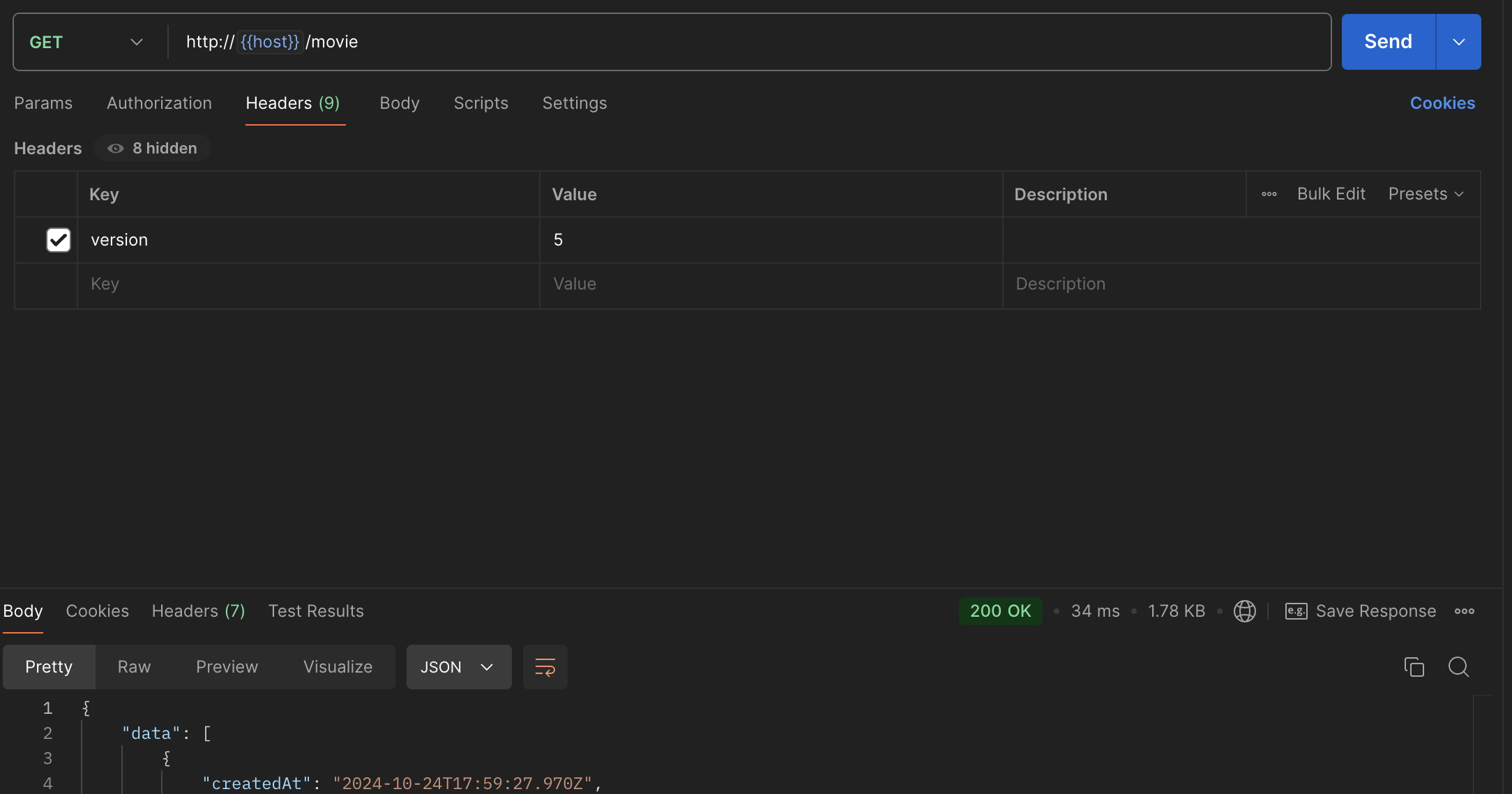This screenshot has height=794, width=1512.
Task: Copy the response body with the copy icon
Action: pos(1414,667)
